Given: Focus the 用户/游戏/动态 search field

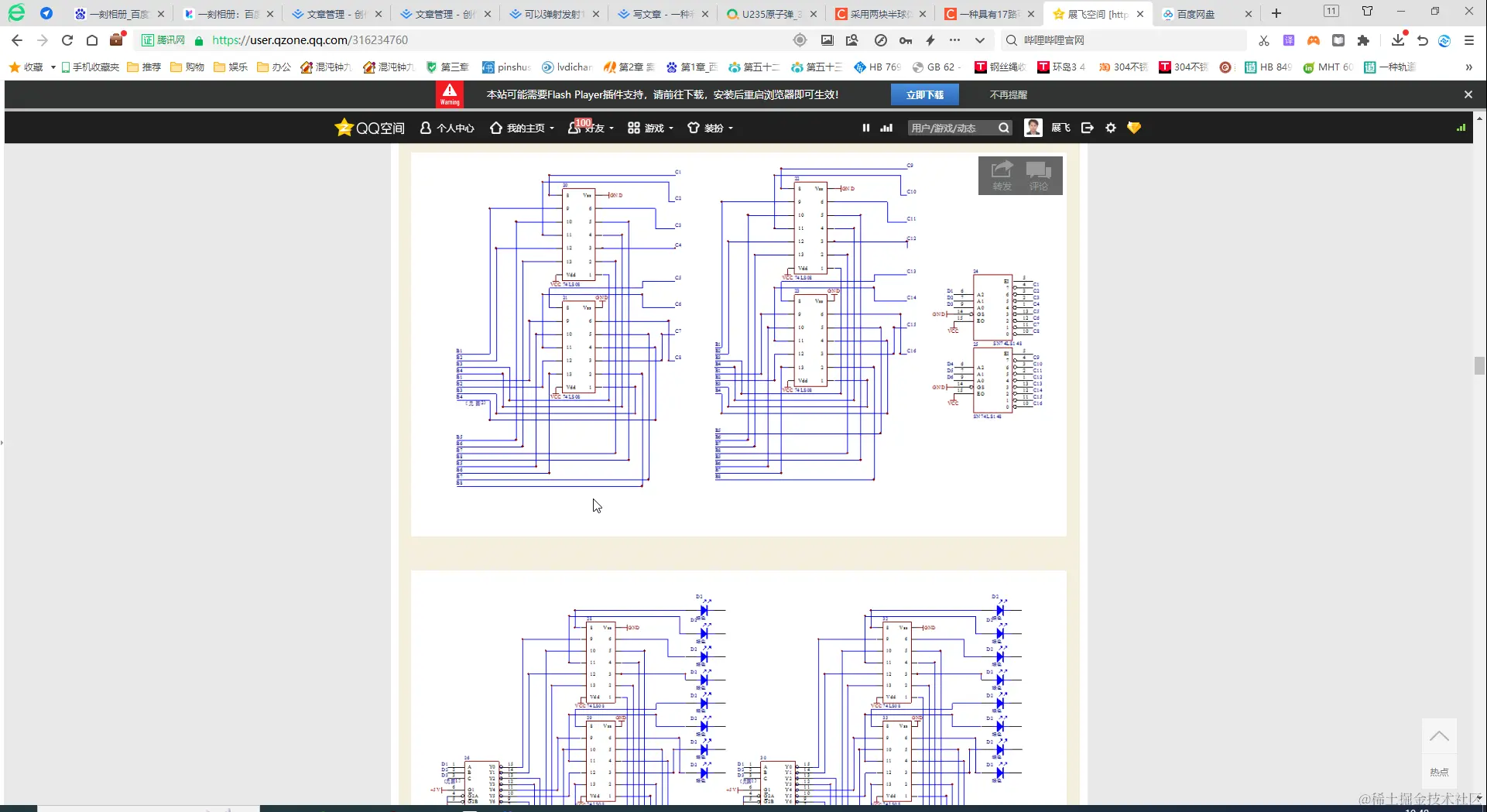Looking at the screenshot, I should pyautogui.click(x=952, y=128).
